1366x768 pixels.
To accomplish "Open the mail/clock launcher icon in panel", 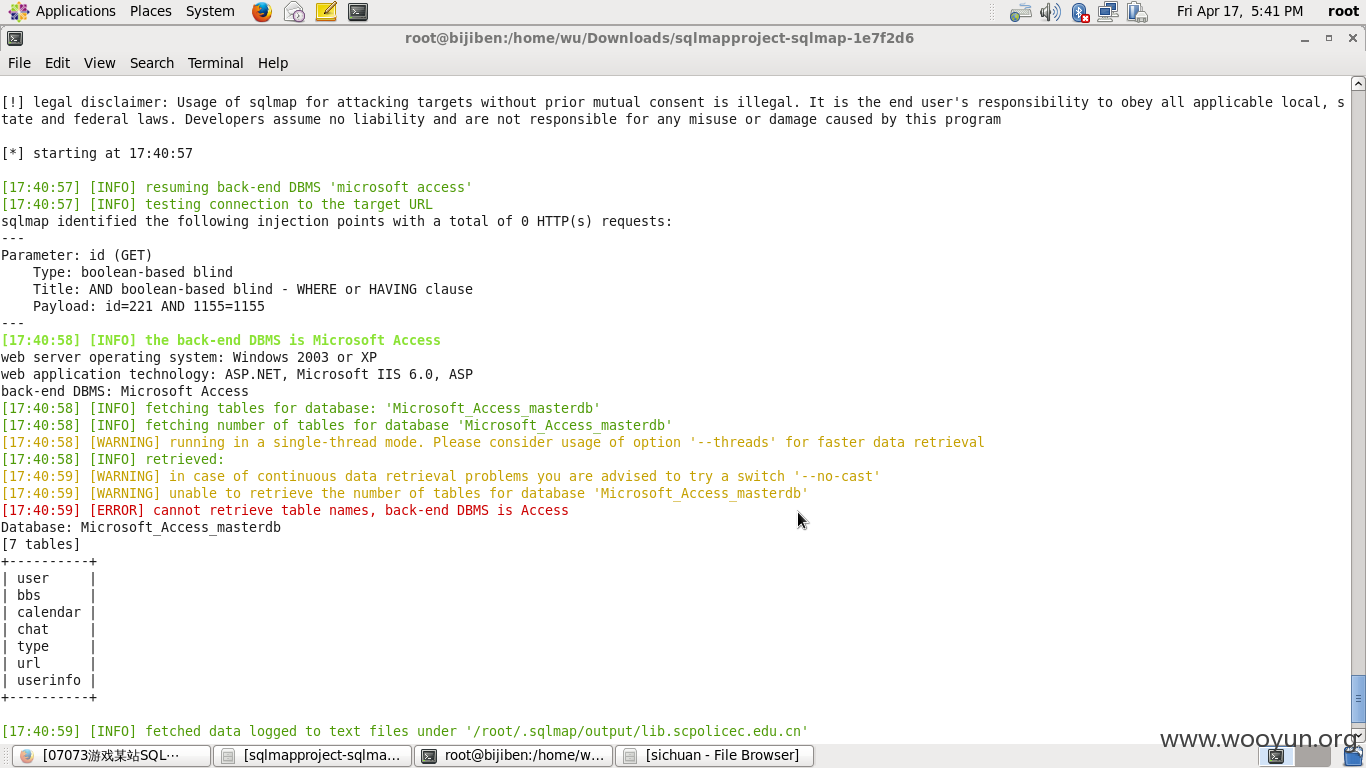I will click(294, 12).
